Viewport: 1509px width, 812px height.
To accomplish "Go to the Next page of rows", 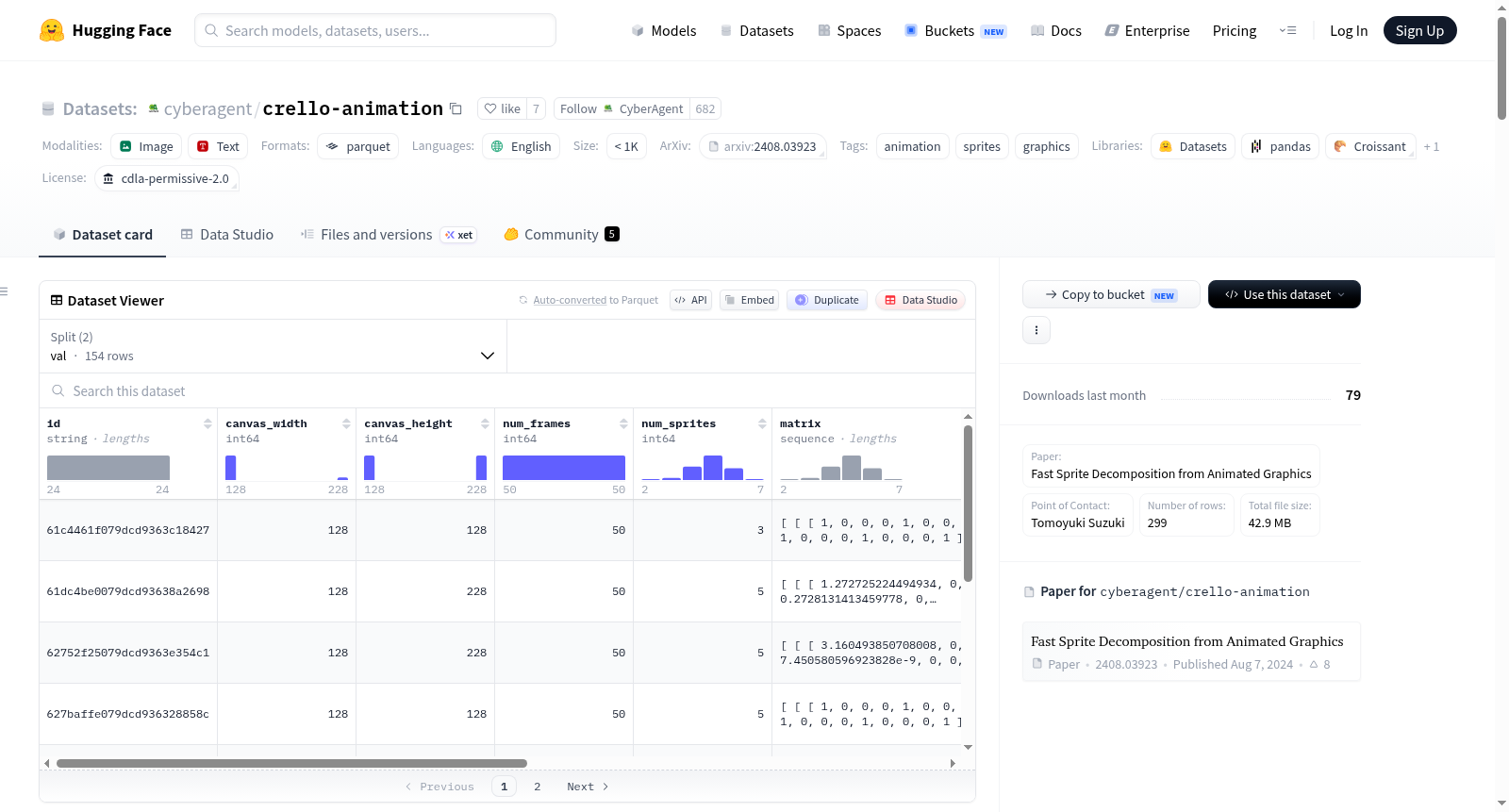I will (x=588, y=787).
